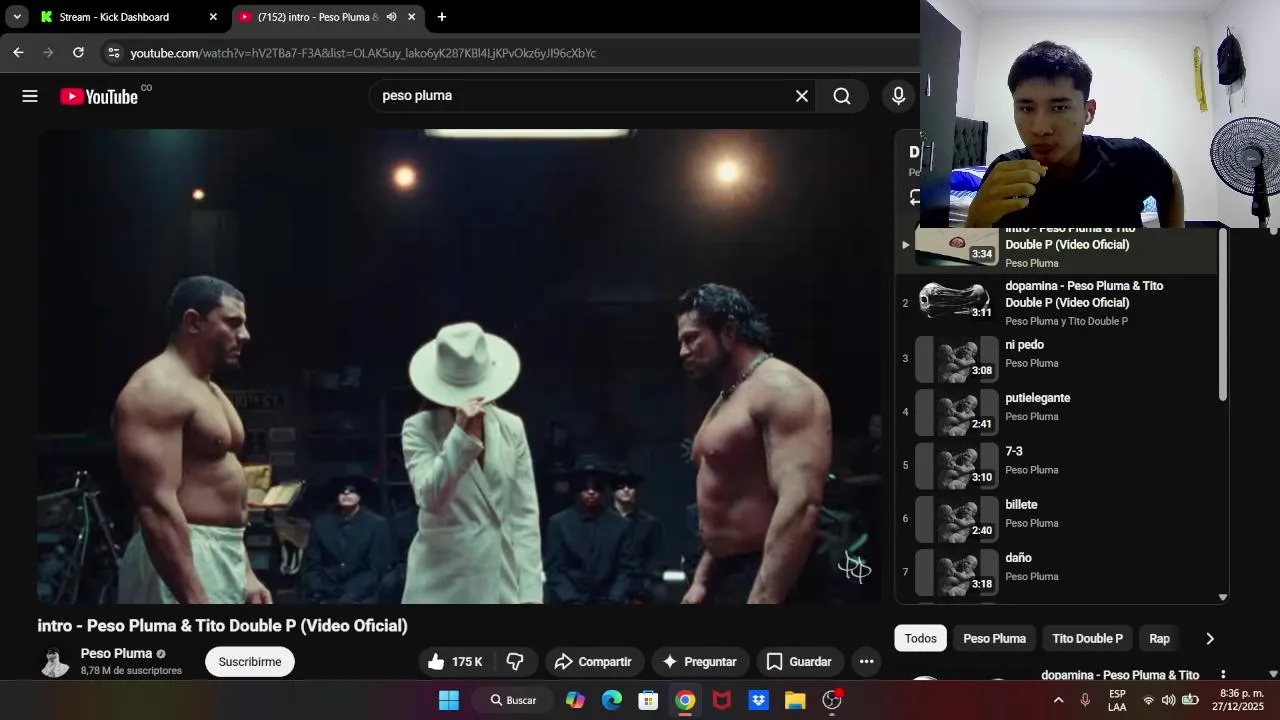Viewport: 1280px width, 720px height.
Task: Open the Windows Start menu
Action: coord(449,700)
